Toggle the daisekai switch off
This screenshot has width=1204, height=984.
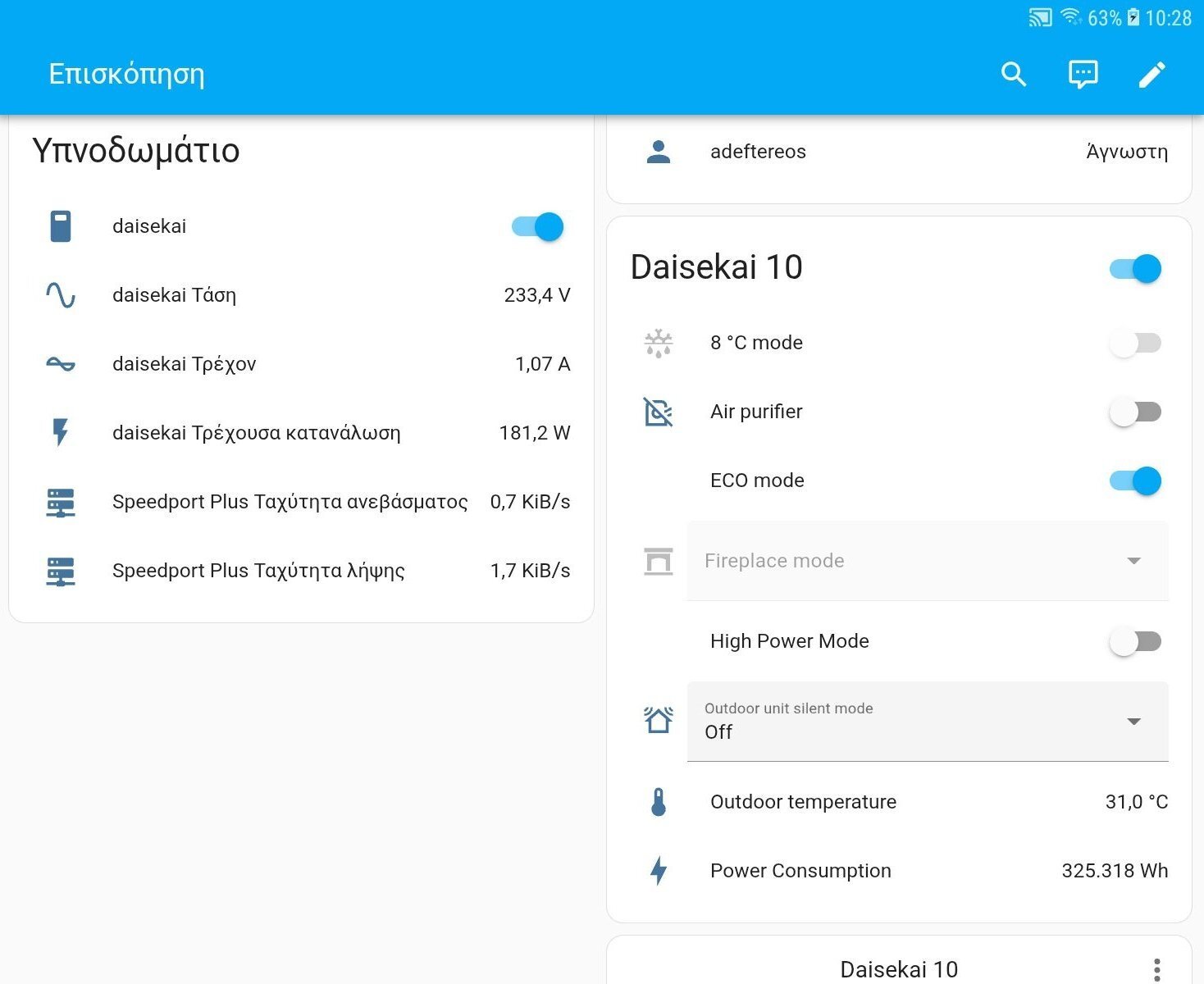(538, 226)
